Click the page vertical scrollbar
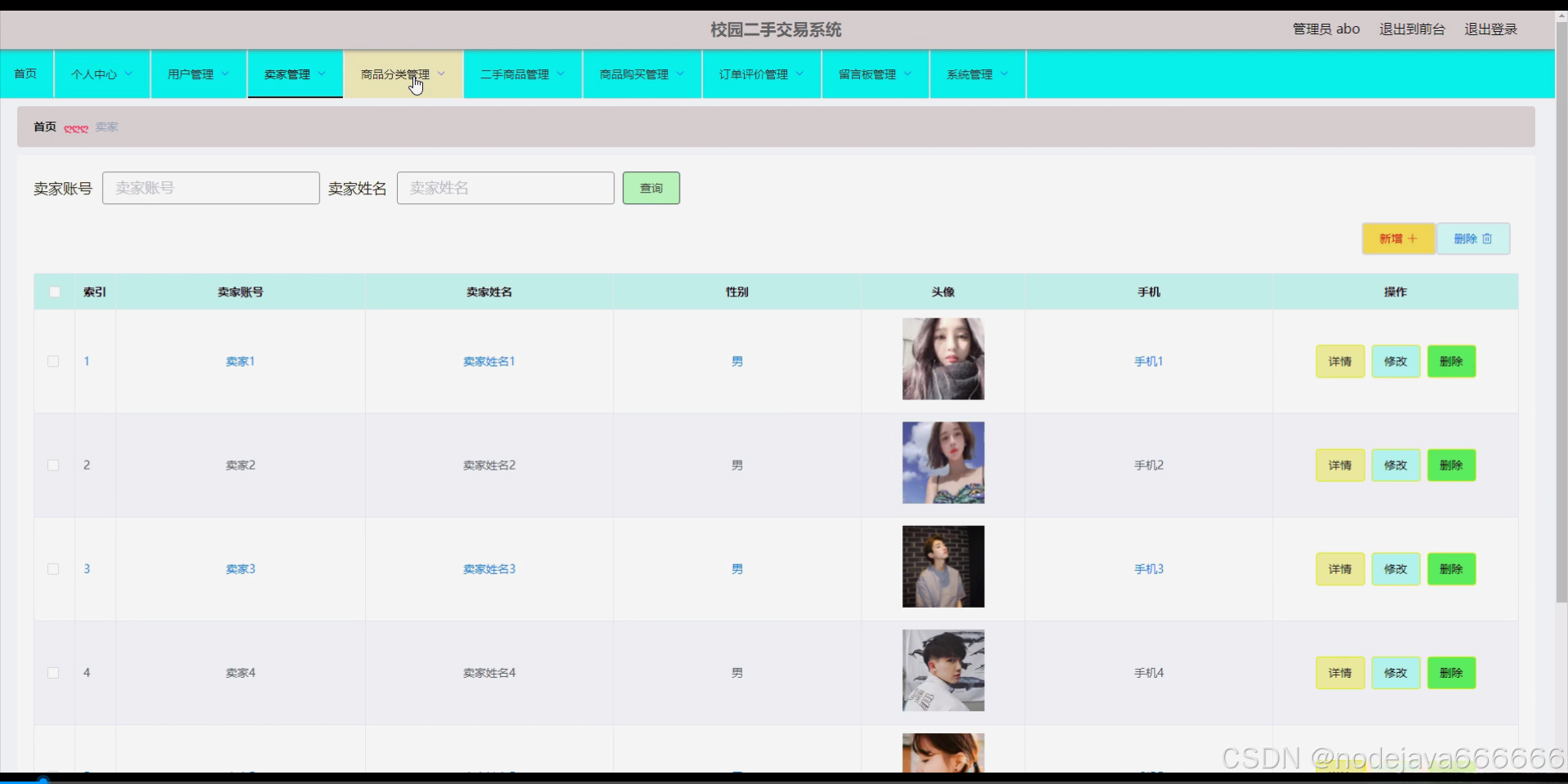The image size is (1568, 784). [1561, 310]
